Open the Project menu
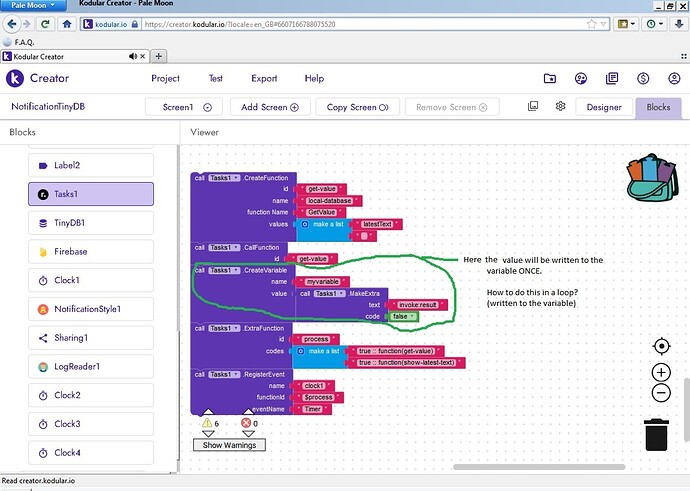The image size is (690, 491). (165, 78)
